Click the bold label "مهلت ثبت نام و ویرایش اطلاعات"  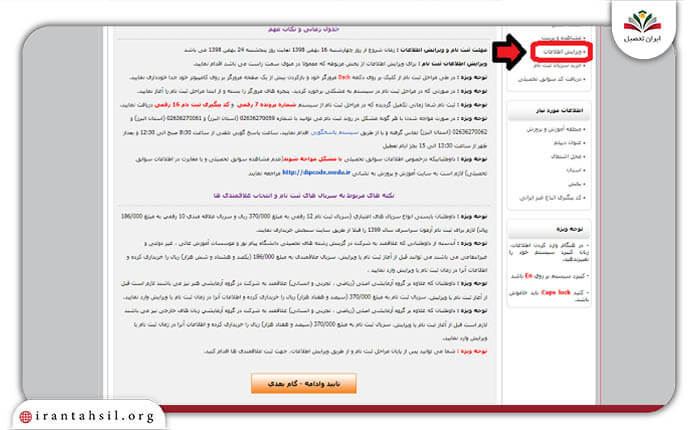(442, 50)
